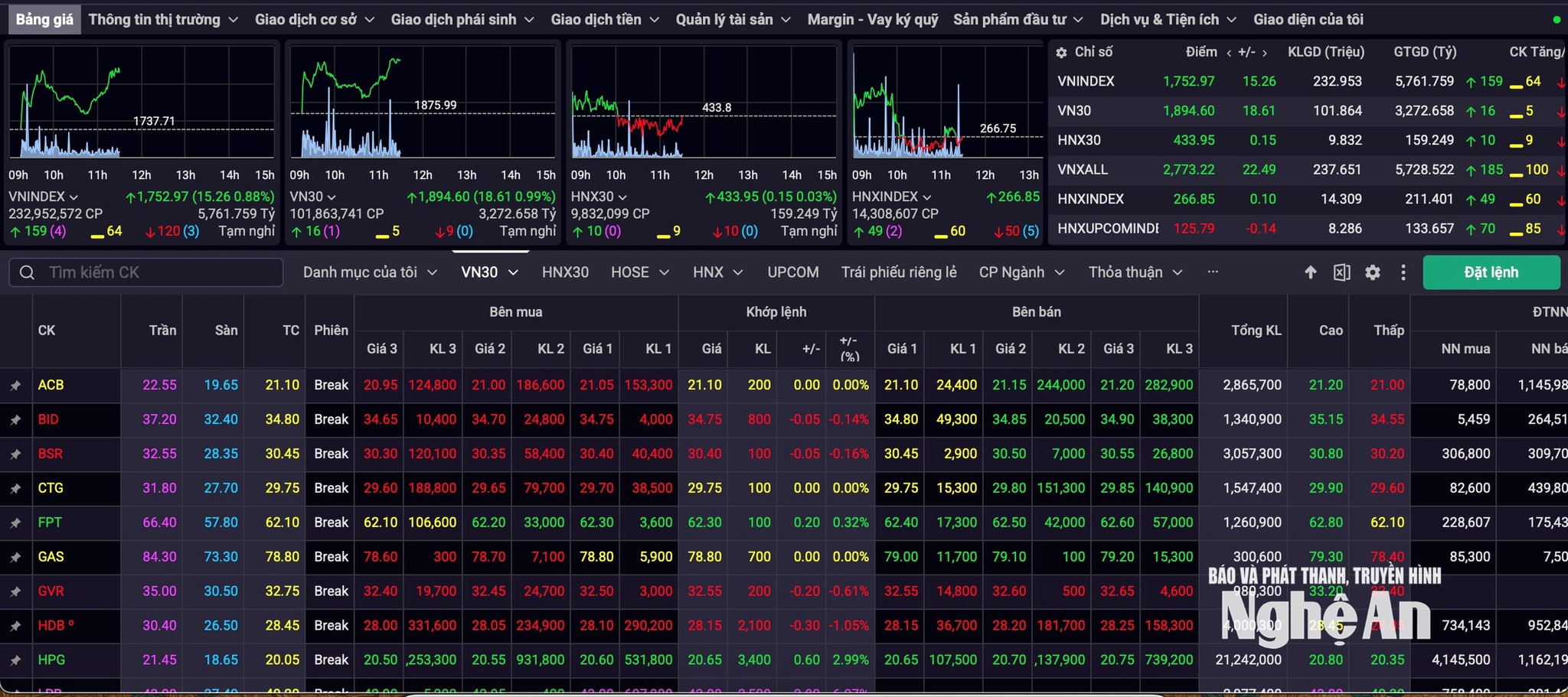Viewport: 1568px width, 697px height.
Task: Click the search magnifier icon
Action: click(x=27, y=272)
